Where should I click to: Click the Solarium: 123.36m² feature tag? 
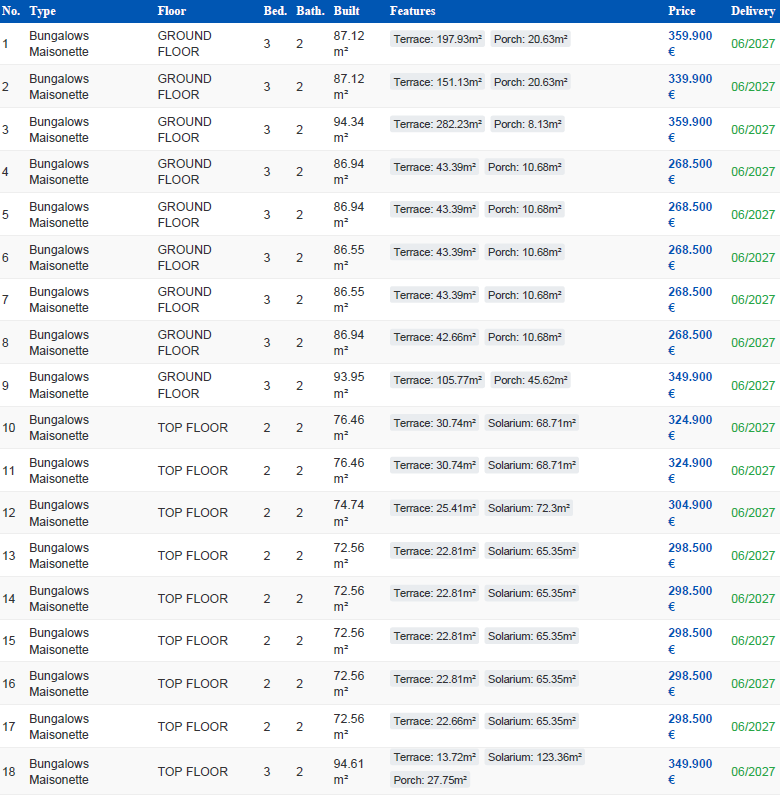click(535, 758)
